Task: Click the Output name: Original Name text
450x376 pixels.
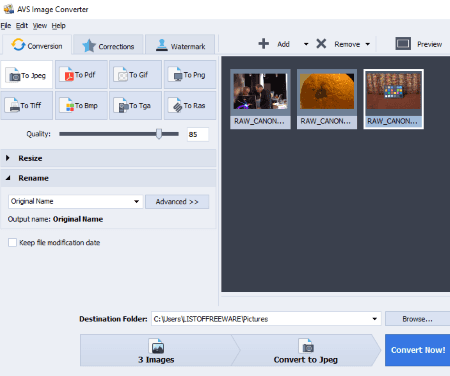Action: [55, 219]
